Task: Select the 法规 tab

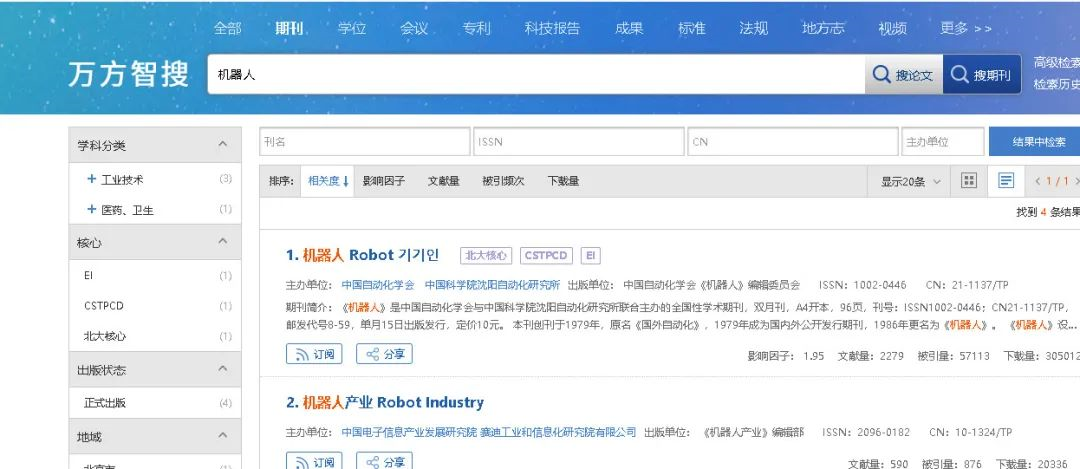Action: [x=754, y=28]
